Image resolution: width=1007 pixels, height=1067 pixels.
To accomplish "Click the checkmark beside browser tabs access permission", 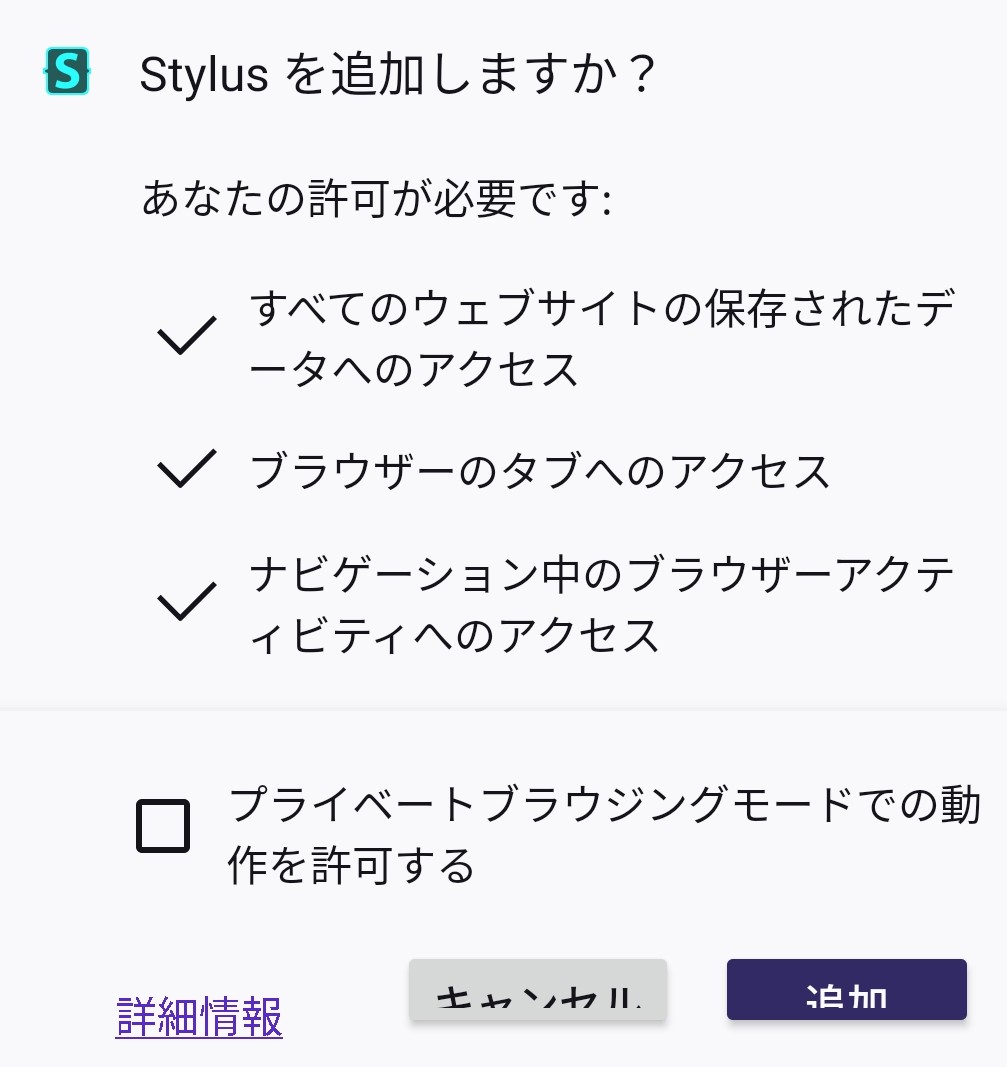I will click(x=187, y=468).
